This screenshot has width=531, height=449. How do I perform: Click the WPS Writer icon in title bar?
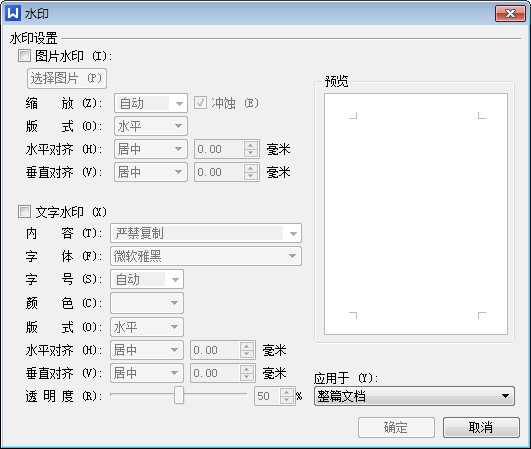13,14
